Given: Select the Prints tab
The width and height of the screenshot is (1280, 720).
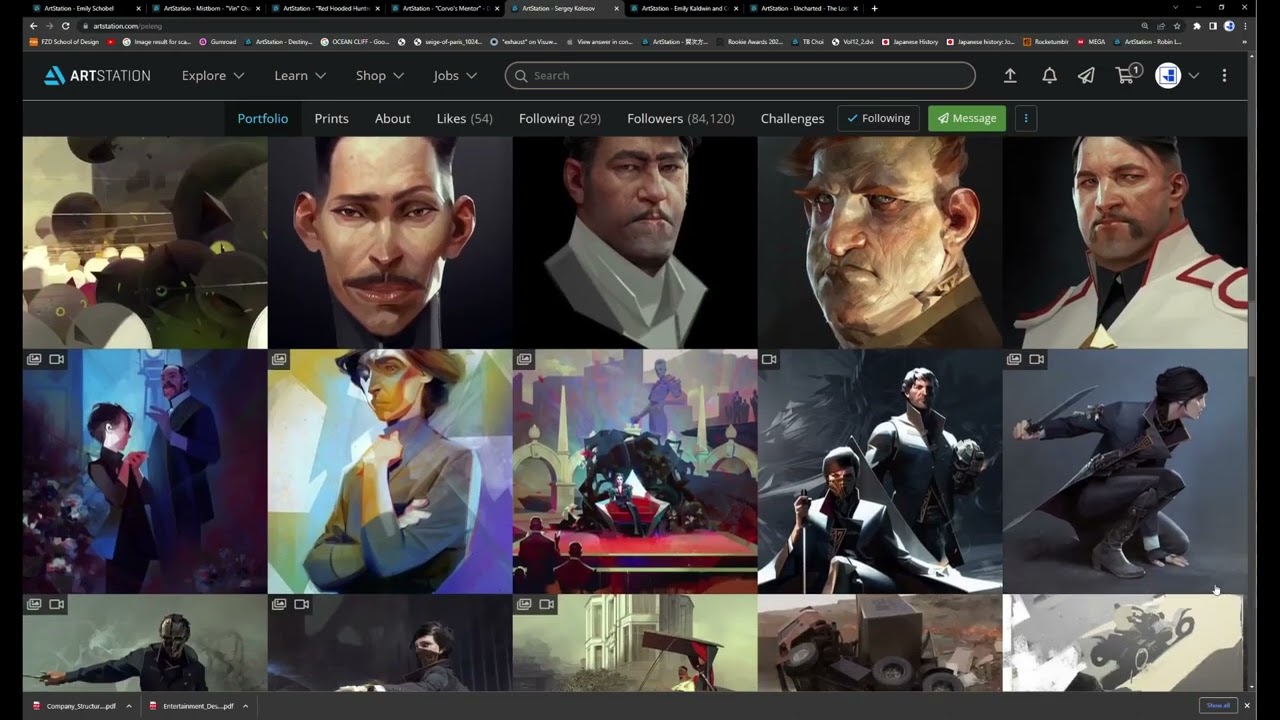Looking at the screenshot, I should point(332,118).
